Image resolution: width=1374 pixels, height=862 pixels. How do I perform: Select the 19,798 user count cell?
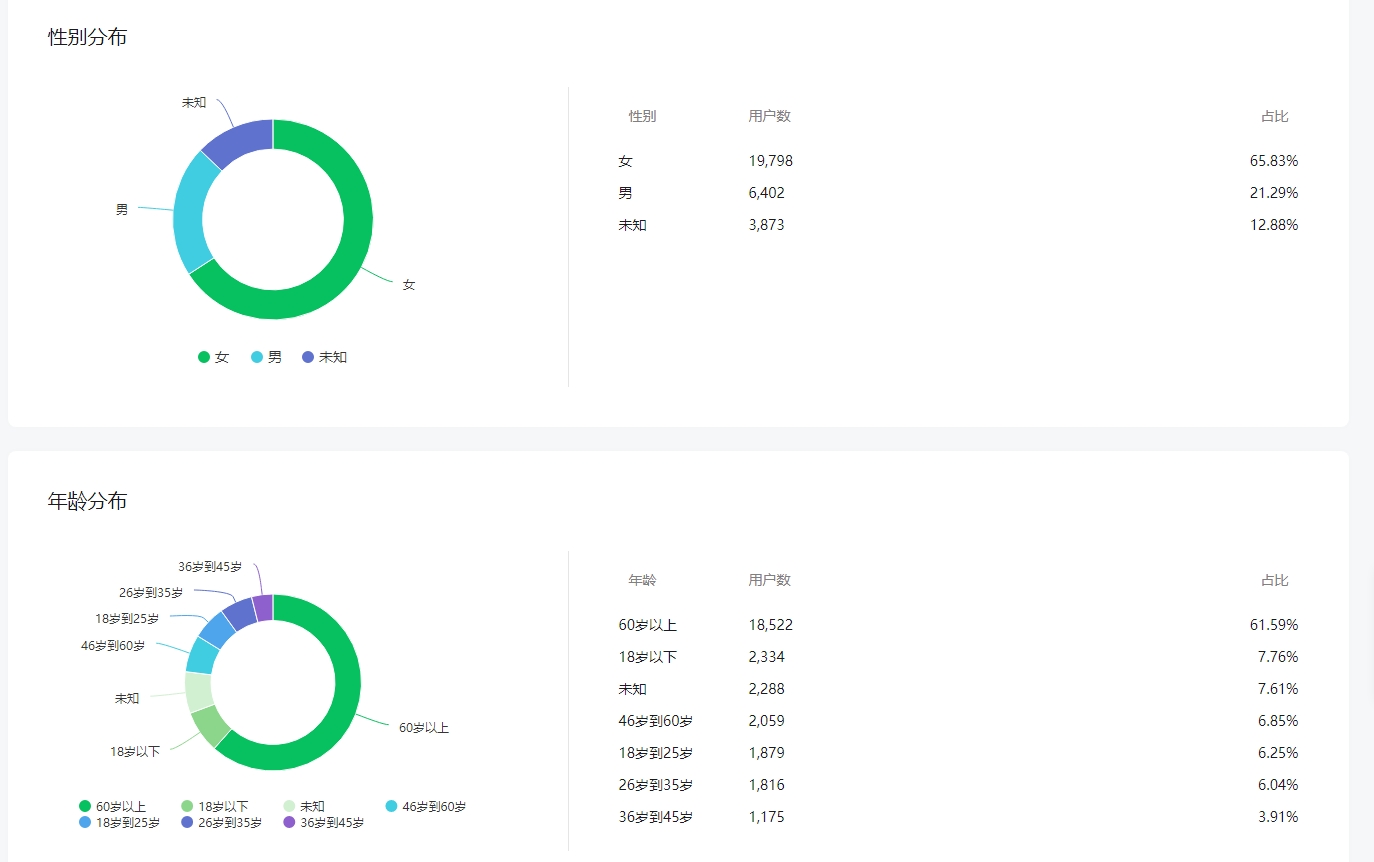(770, 161)
